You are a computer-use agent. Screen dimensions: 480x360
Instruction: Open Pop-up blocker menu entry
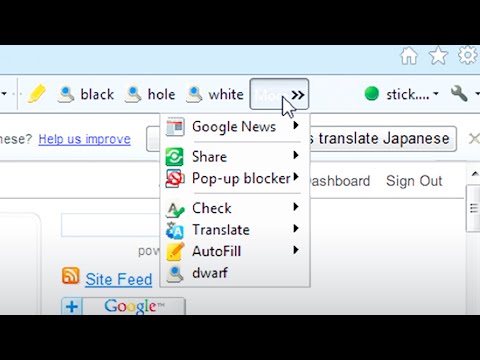pos(235,178)
